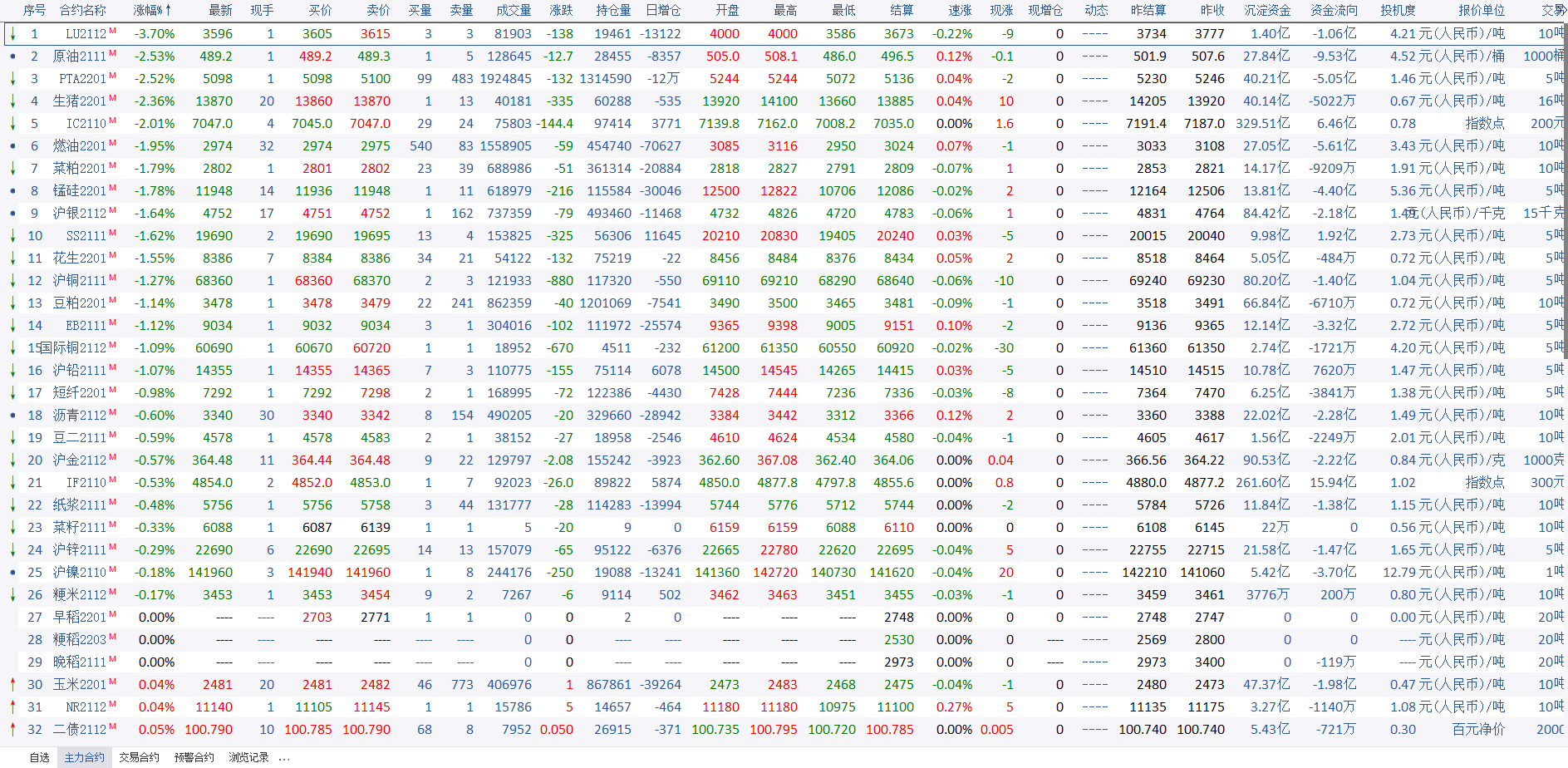Viewport: 1568px width, 768px height.
Task: Click the 报价单位 column header
Action: pyautogui.click(x=1482, y=10)
